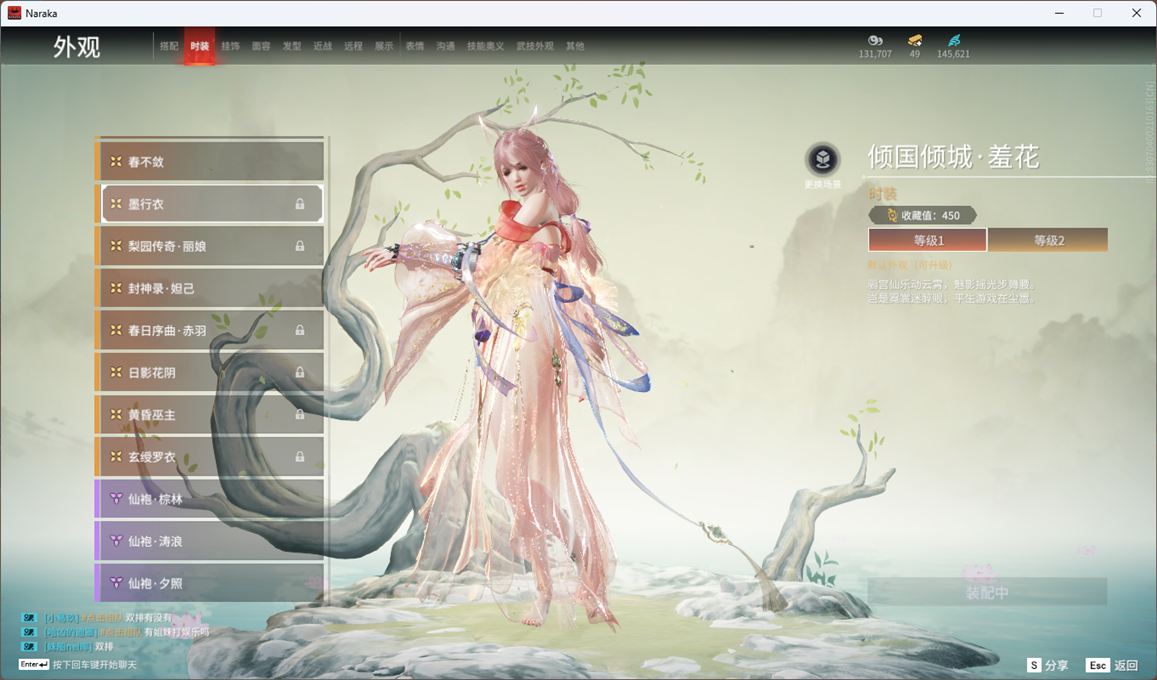1157x680 pixels.
Task: Click the 收藏值 450 badge
Action: tap(923, 215)
